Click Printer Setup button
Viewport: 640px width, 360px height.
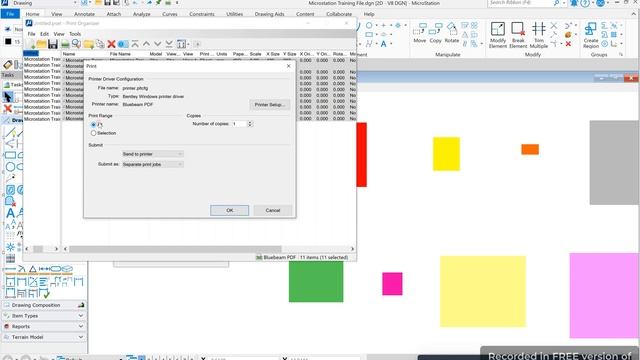(269, 104)
